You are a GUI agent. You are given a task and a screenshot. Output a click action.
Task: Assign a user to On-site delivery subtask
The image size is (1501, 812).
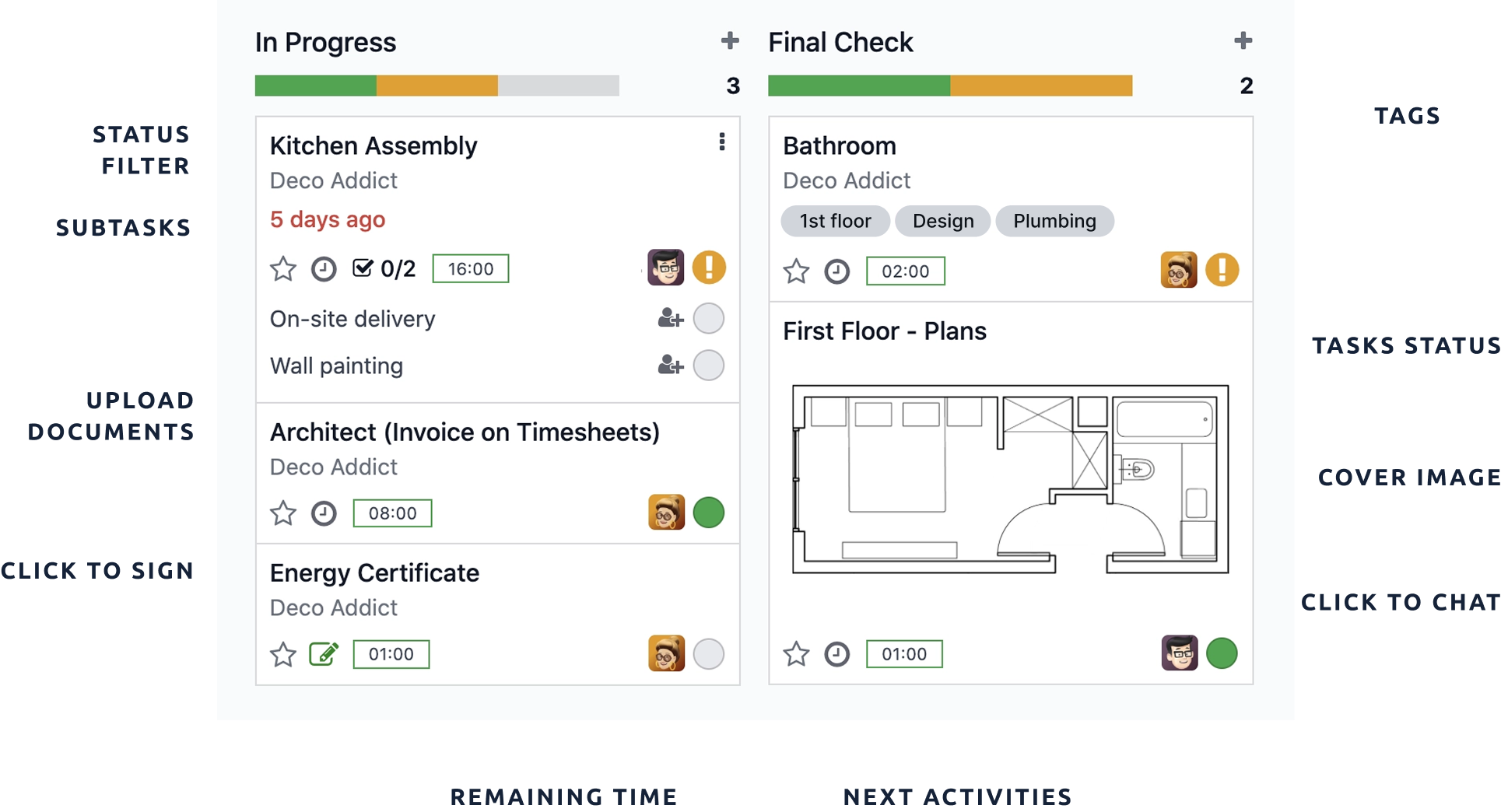670,318
